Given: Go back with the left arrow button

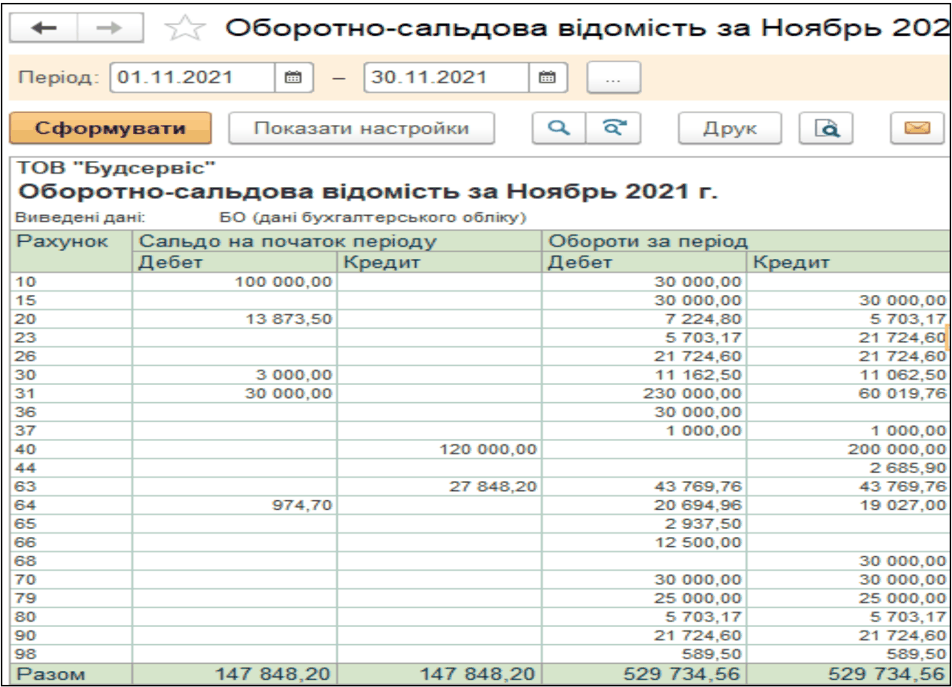Looking at the screenshot, I should 44,28.
